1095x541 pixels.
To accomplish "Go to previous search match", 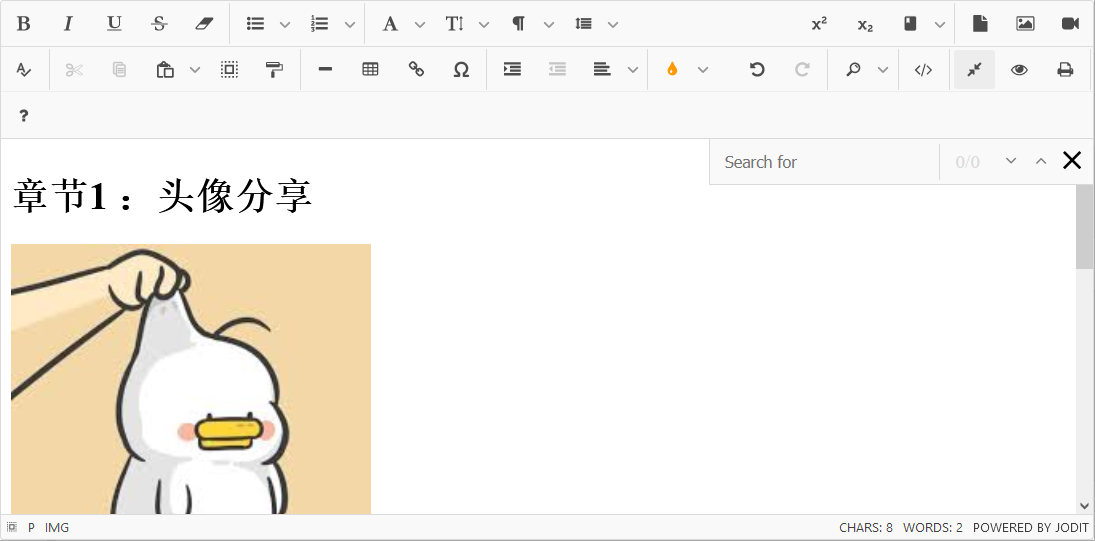I will coord(1041,162).
